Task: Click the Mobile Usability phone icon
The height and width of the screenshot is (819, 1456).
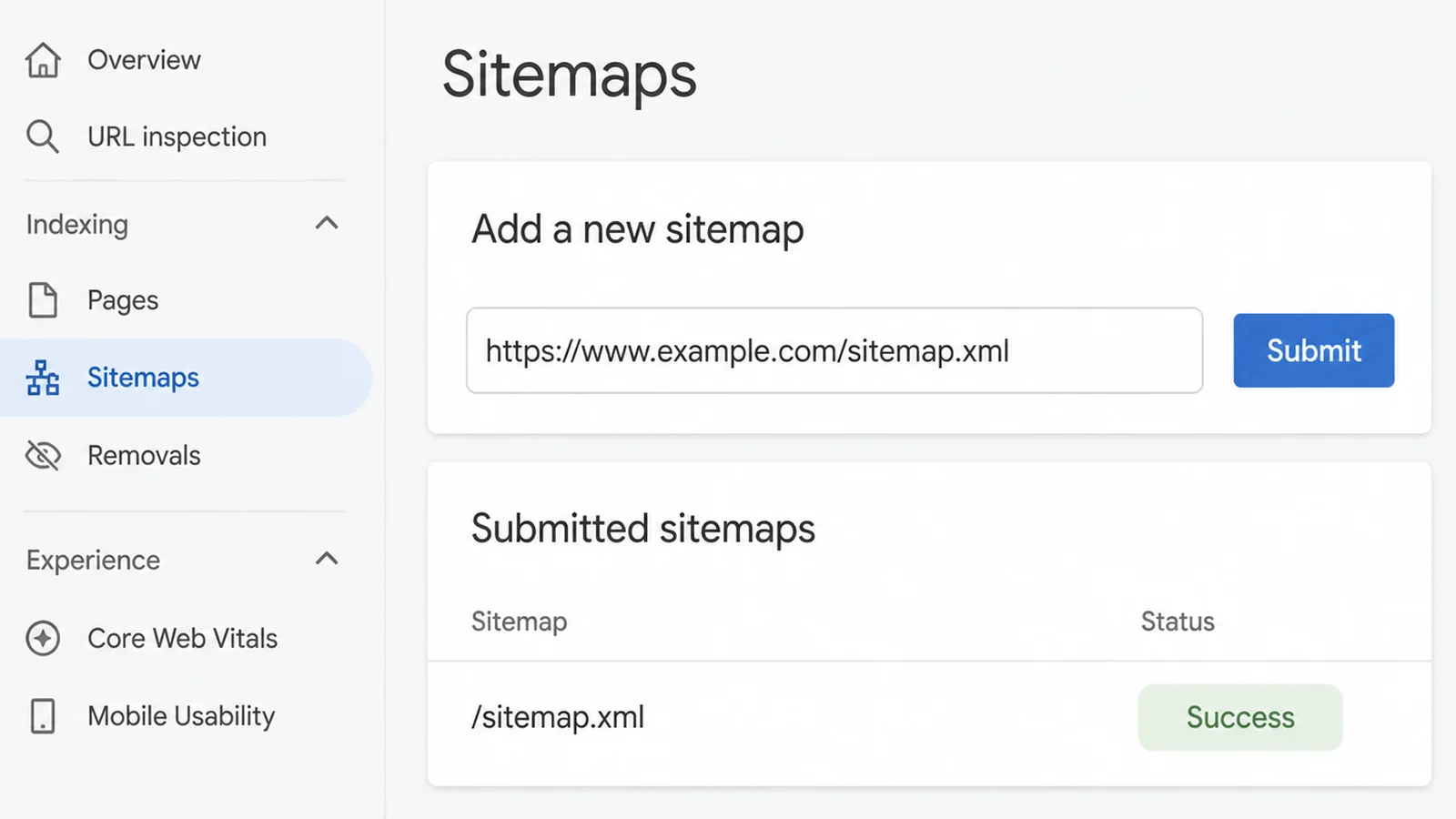Action: click(43, 716)
